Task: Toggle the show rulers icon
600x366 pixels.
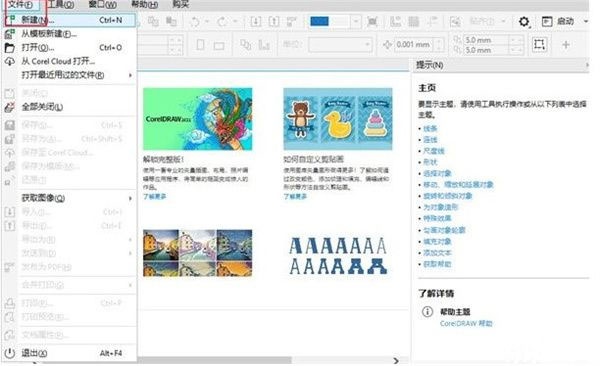Action: [x=395, y=21]
